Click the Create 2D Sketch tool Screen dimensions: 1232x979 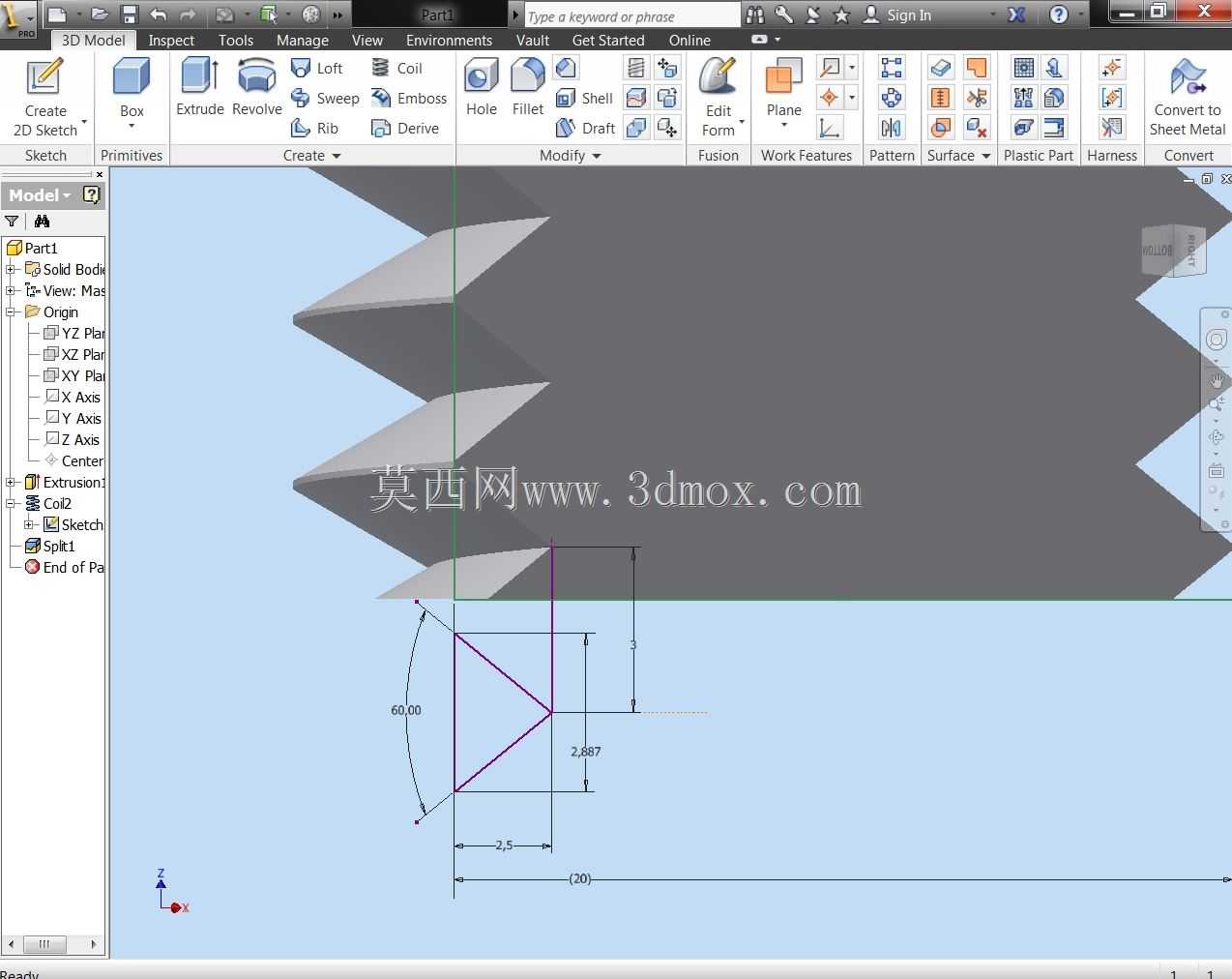coord(45,98)
